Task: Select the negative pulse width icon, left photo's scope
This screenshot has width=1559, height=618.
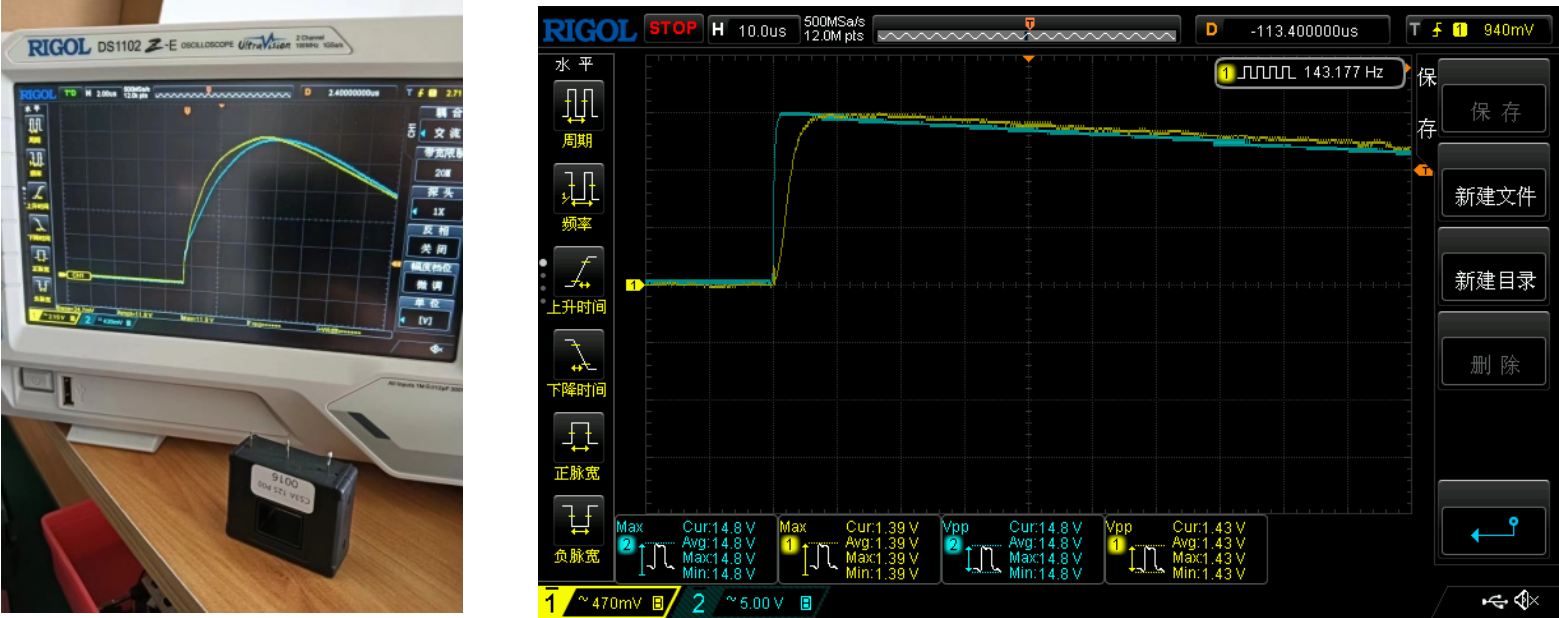Action: click(x=42, y=287)
